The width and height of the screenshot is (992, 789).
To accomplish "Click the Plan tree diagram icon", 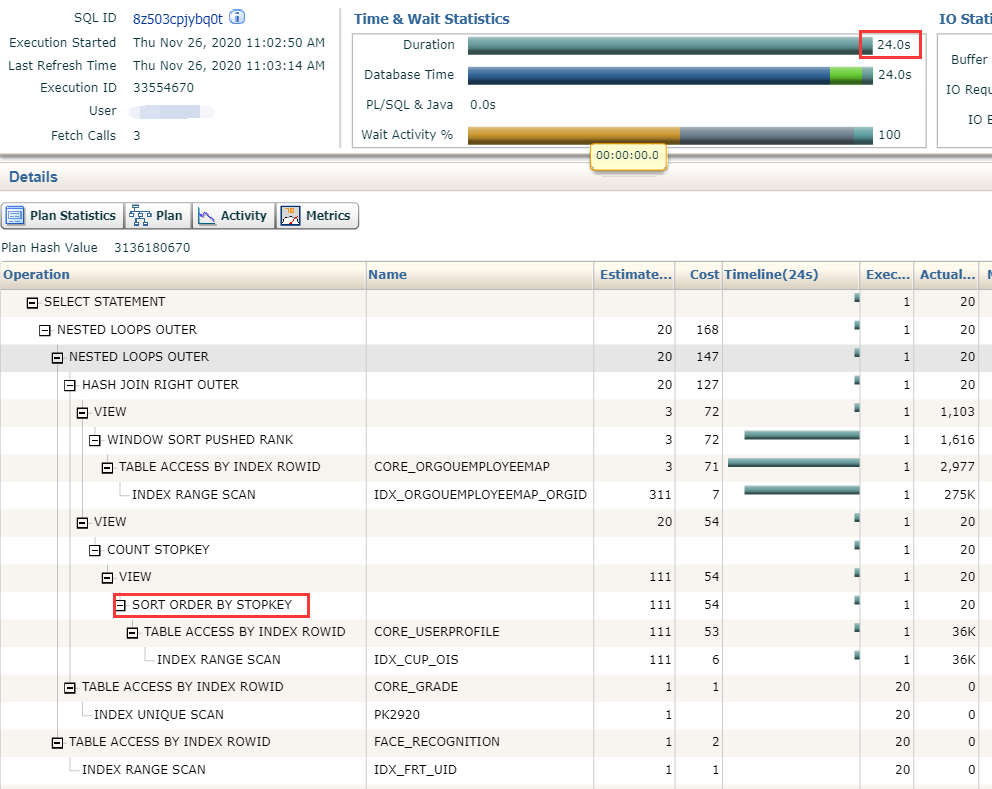I will click(140, 216).
